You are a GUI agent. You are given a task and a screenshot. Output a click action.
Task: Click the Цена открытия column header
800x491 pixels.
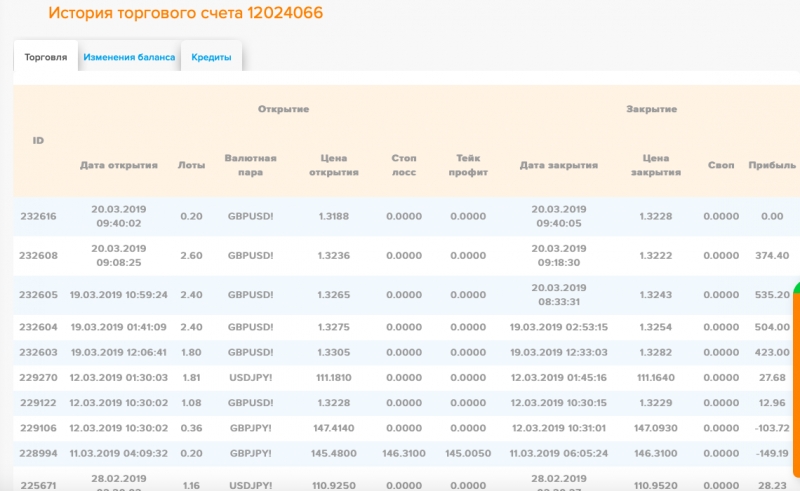pyautogui.click(x=334, y=165)
